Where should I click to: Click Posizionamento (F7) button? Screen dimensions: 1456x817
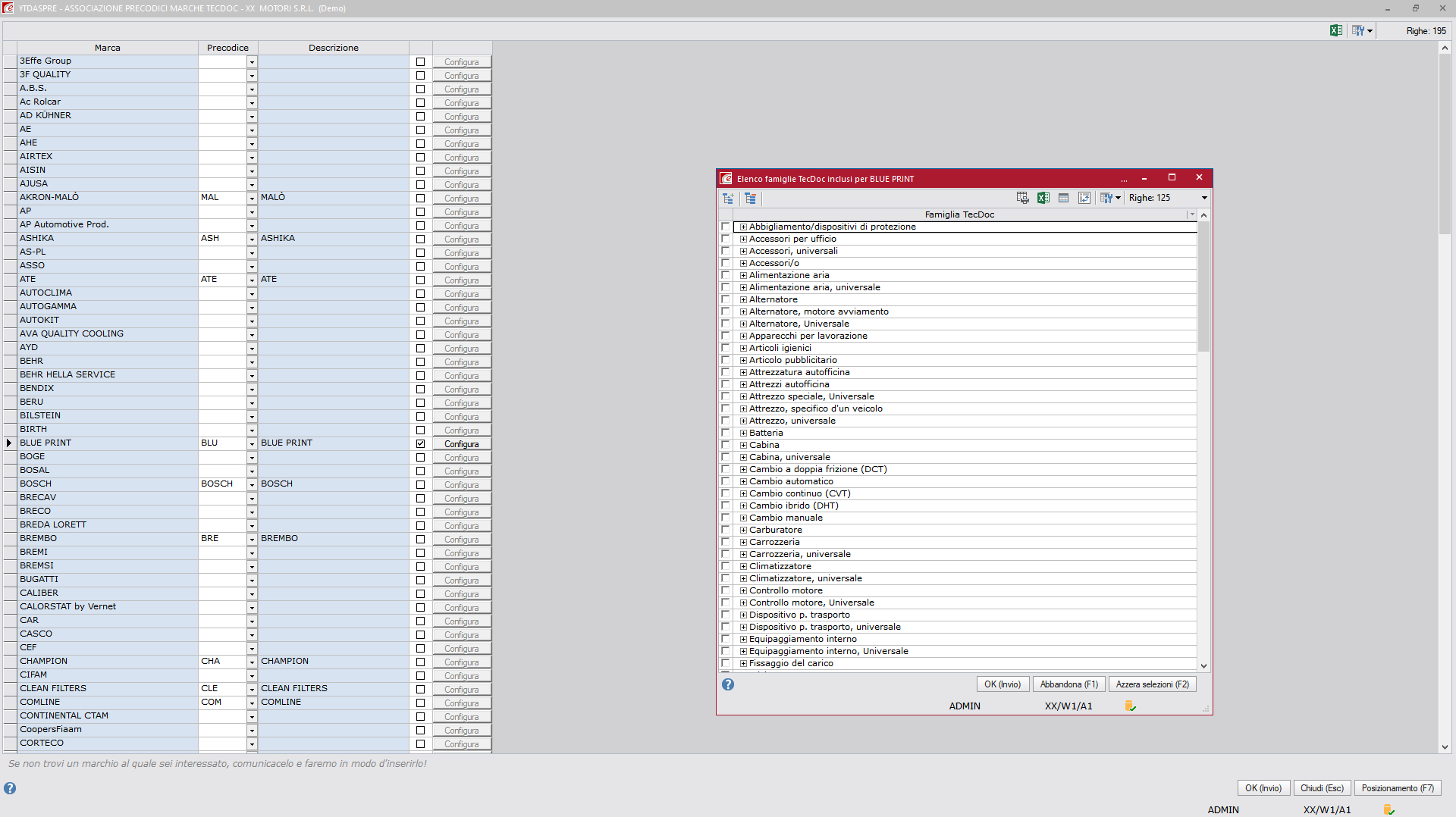click(x=1398, y=788)
